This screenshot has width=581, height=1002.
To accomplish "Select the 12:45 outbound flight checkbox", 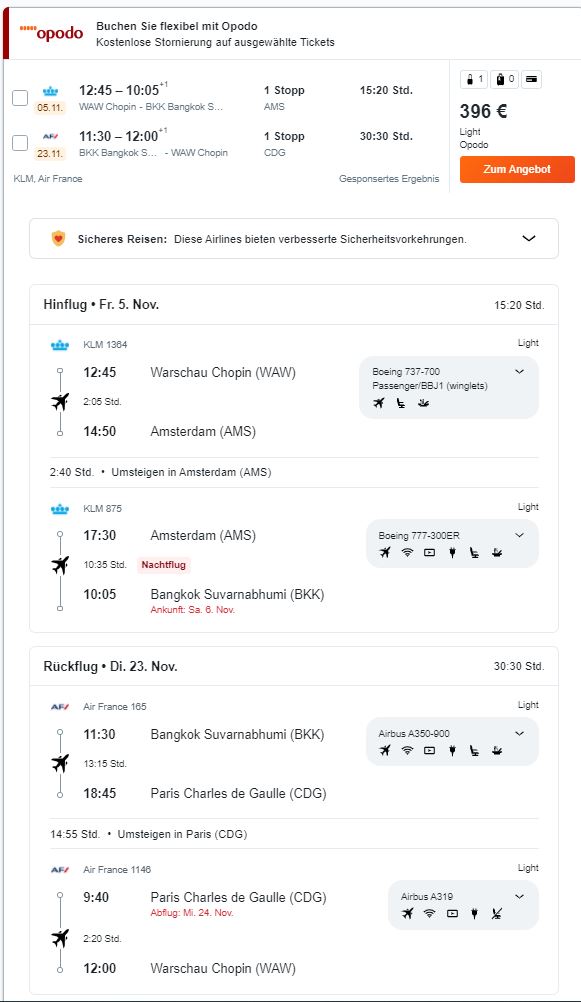I will click(x=20, y=98).
